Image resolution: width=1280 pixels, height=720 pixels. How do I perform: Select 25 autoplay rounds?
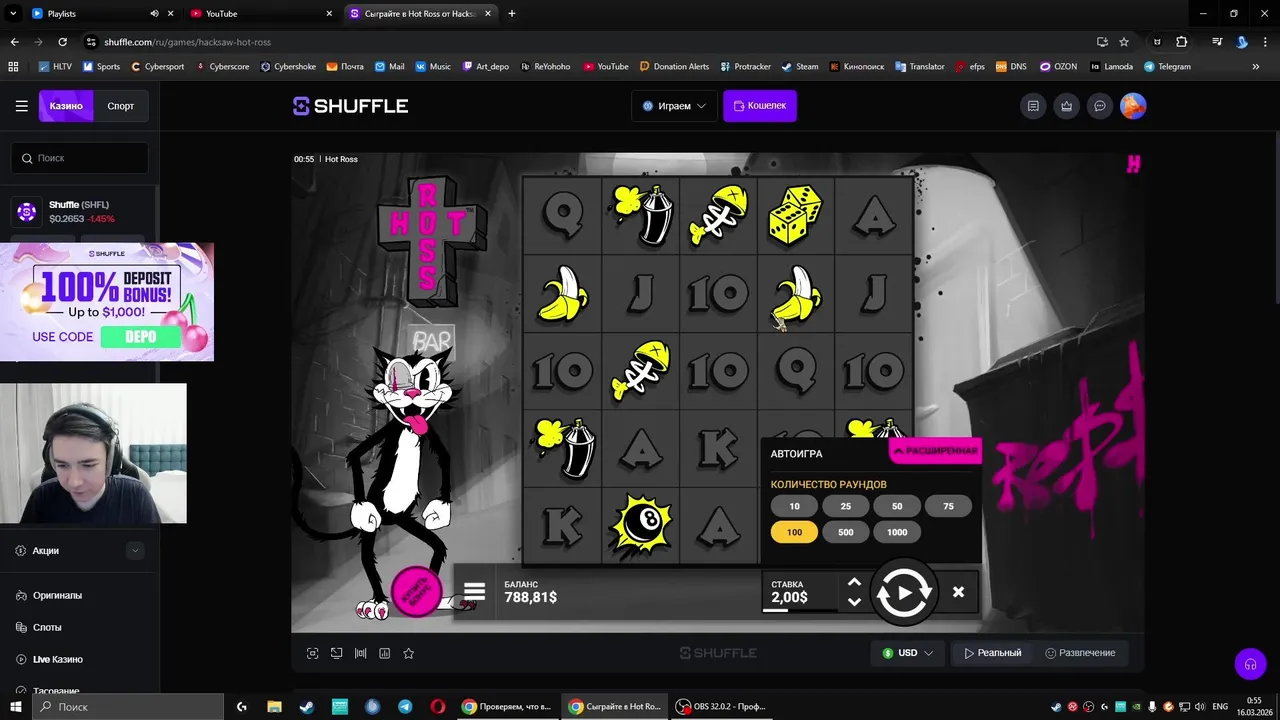coord(845,506)
